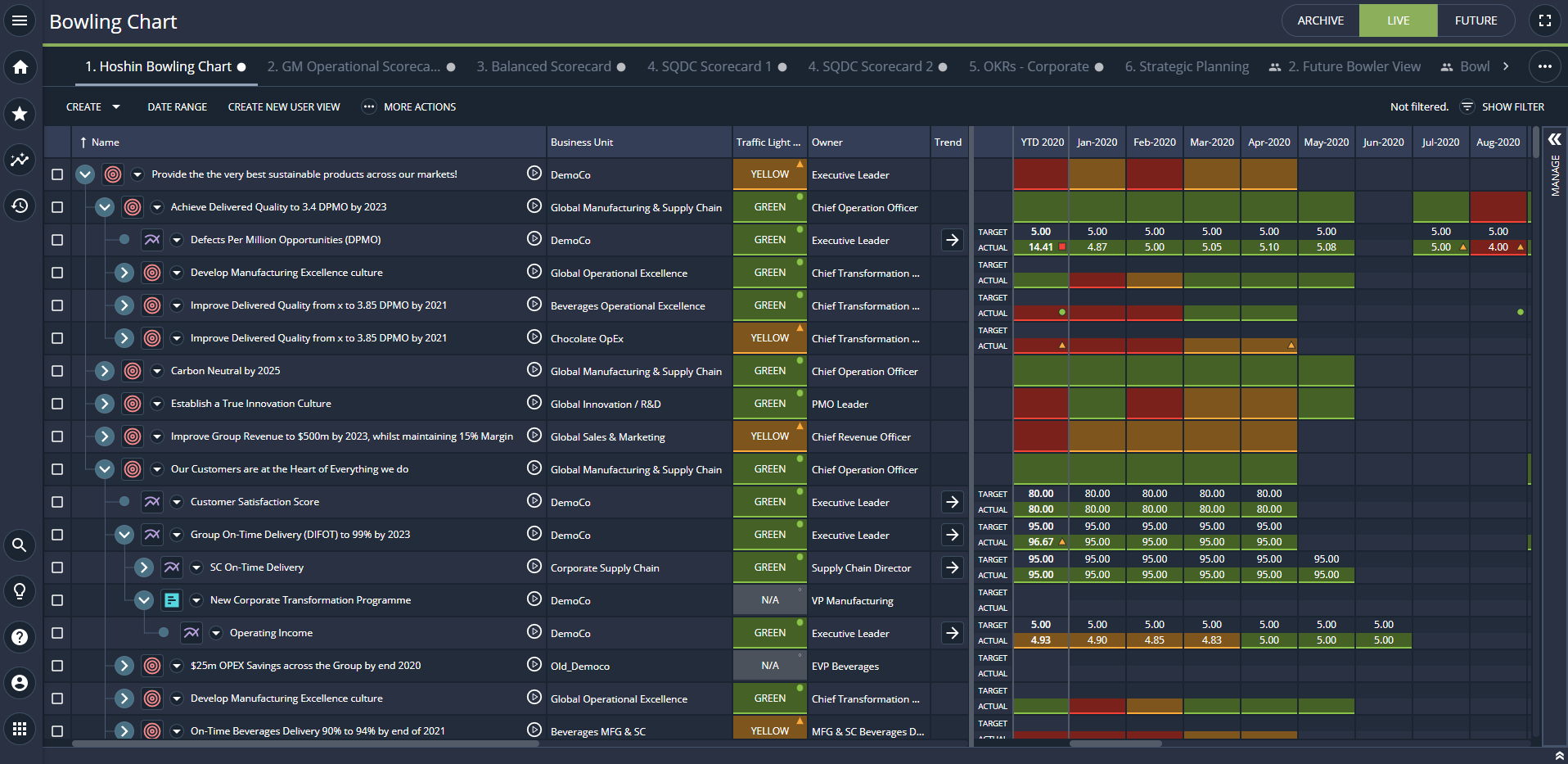Enter fullscreen mode using top-right icon
This screenshot has height=764, width=1568.
tap(1544, 20)
